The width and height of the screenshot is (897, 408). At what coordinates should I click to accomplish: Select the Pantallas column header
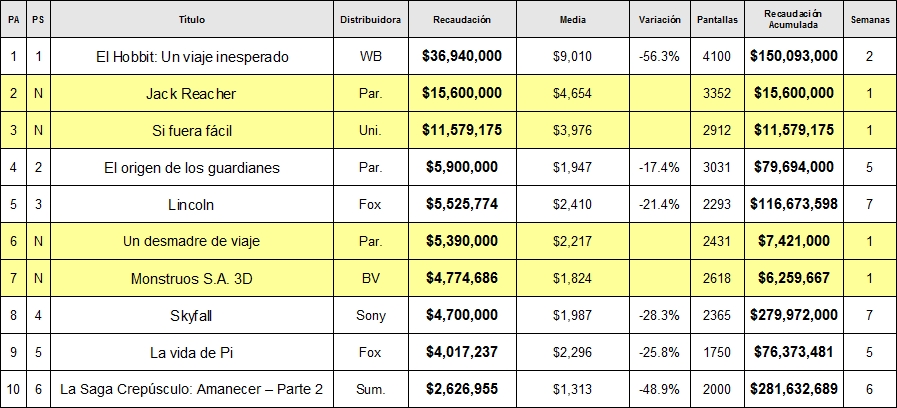click(x=717, y=19)
